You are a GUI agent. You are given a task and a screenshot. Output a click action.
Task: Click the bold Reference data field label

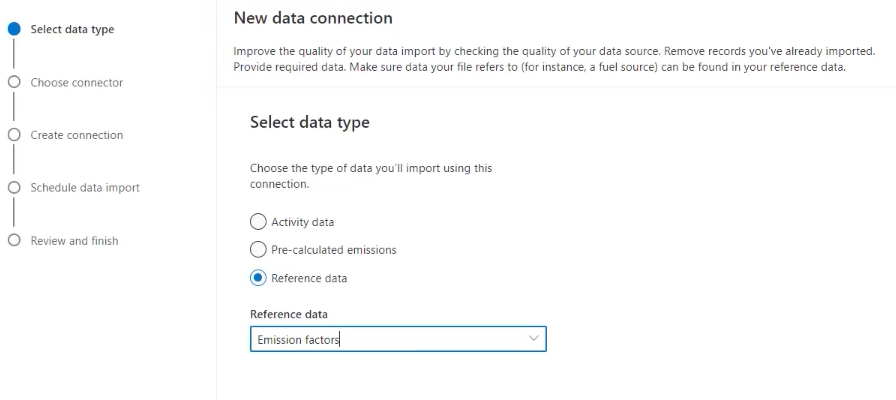pyautogui.click(x=289, y=314)
